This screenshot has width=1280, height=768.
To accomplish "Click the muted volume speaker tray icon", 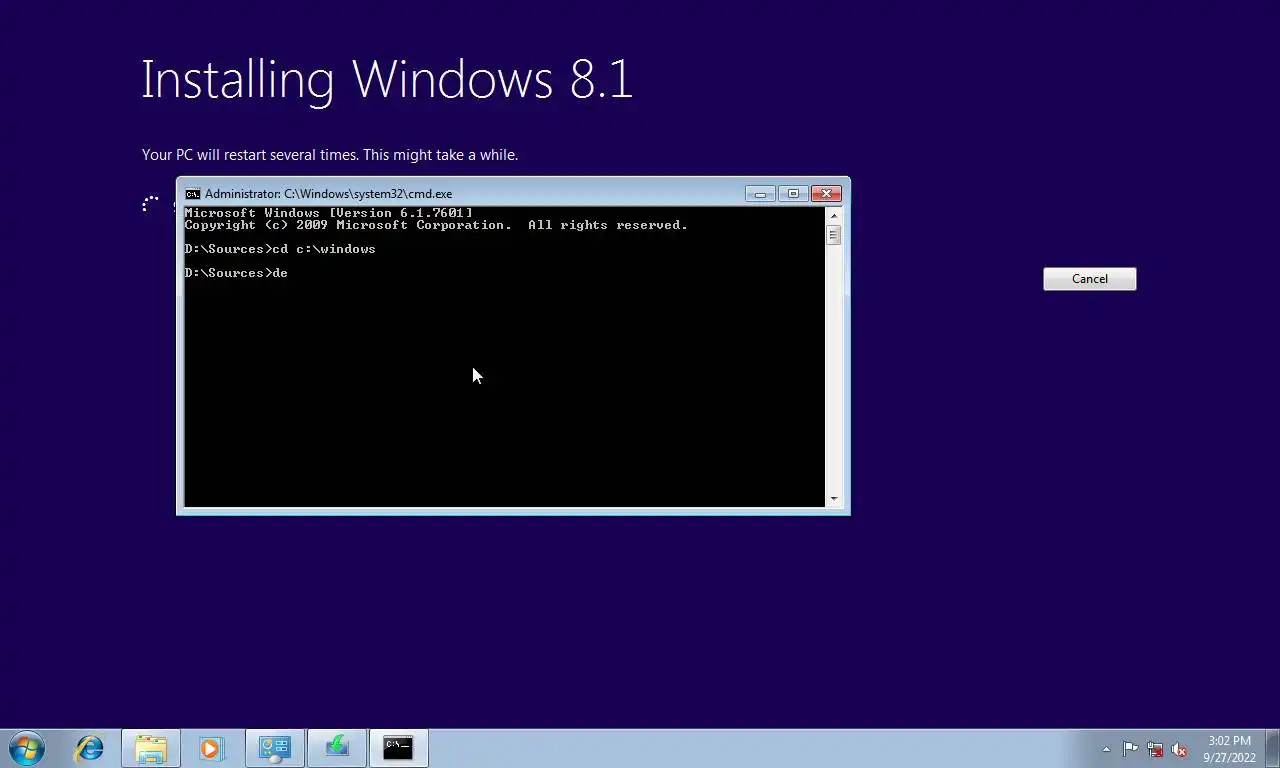I will pos(1179,749).
